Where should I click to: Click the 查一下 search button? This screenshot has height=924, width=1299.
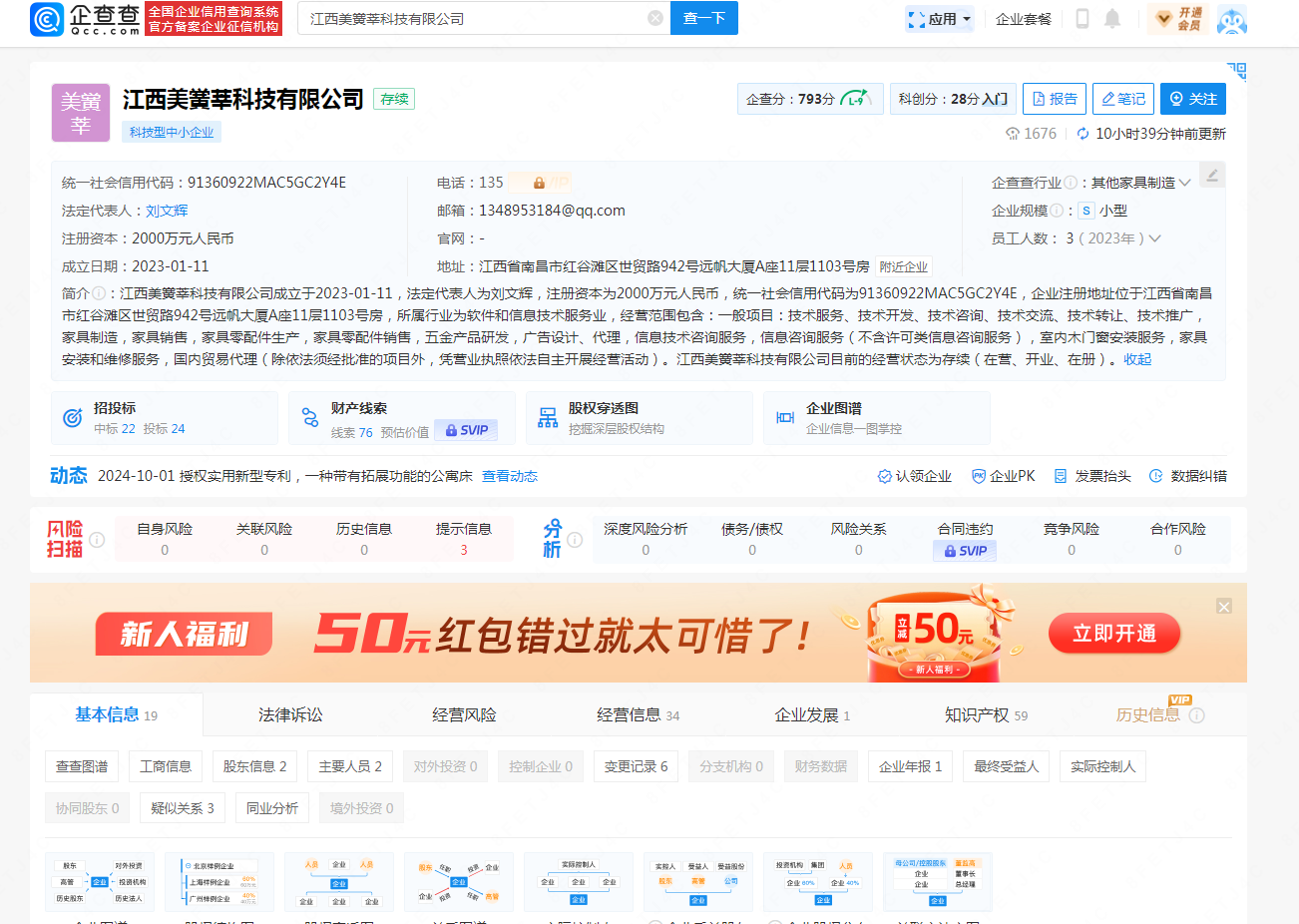704,18
